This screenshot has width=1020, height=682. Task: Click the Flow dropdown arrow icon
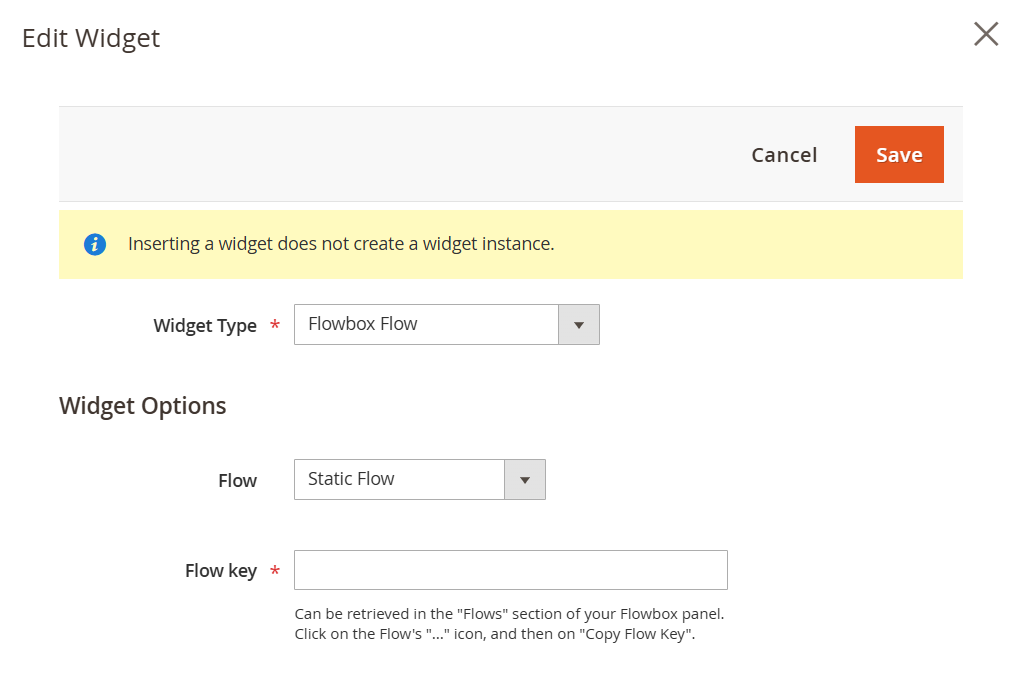pos(525,480)
